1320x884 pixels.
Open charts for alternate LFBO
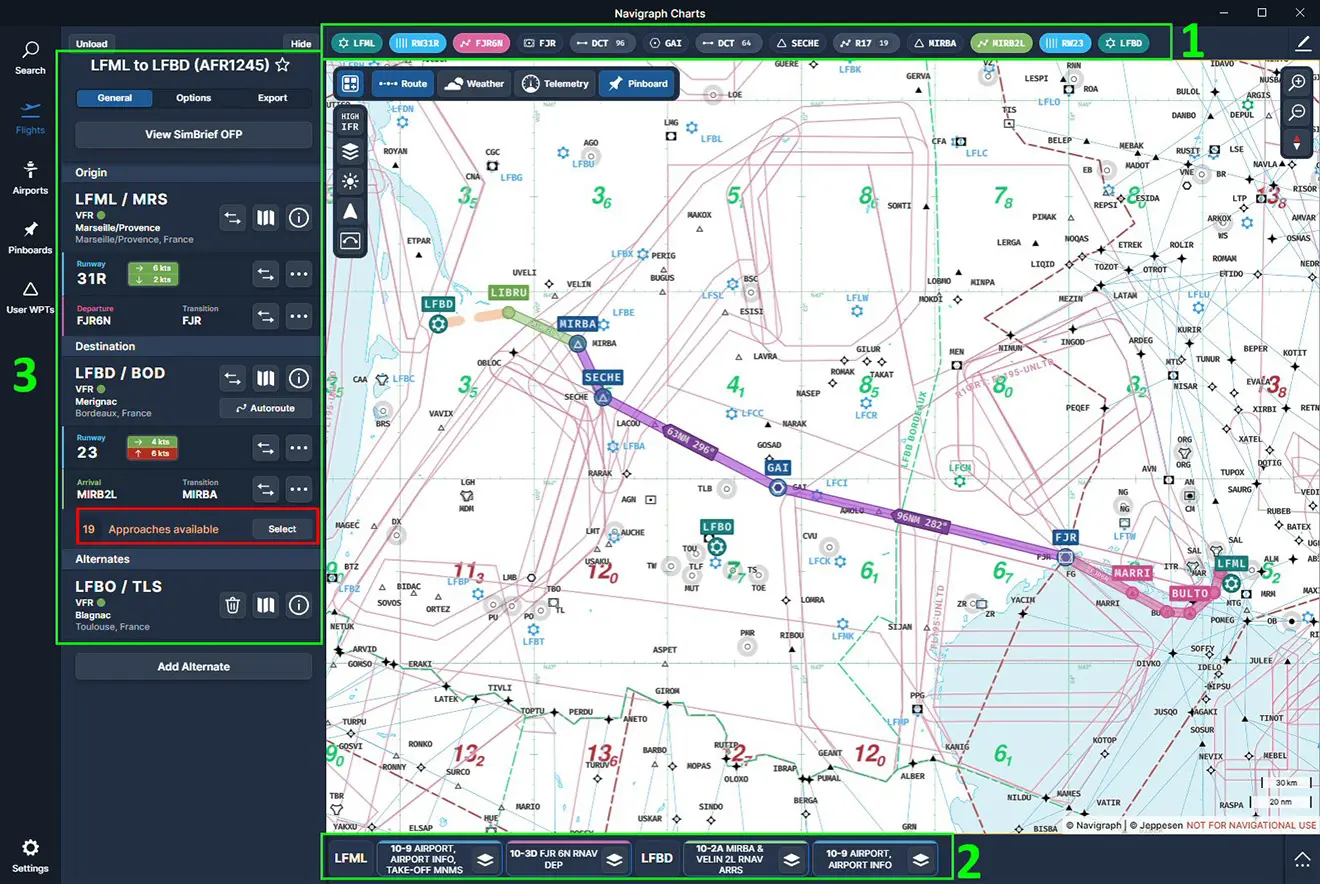[x=265, y=604]
